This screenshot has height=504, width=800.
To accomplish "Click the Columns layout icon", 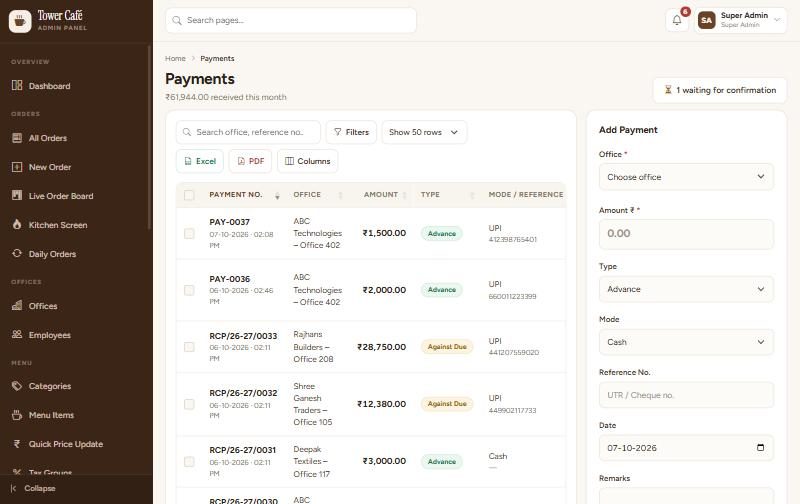I will [x=289, y=161].
